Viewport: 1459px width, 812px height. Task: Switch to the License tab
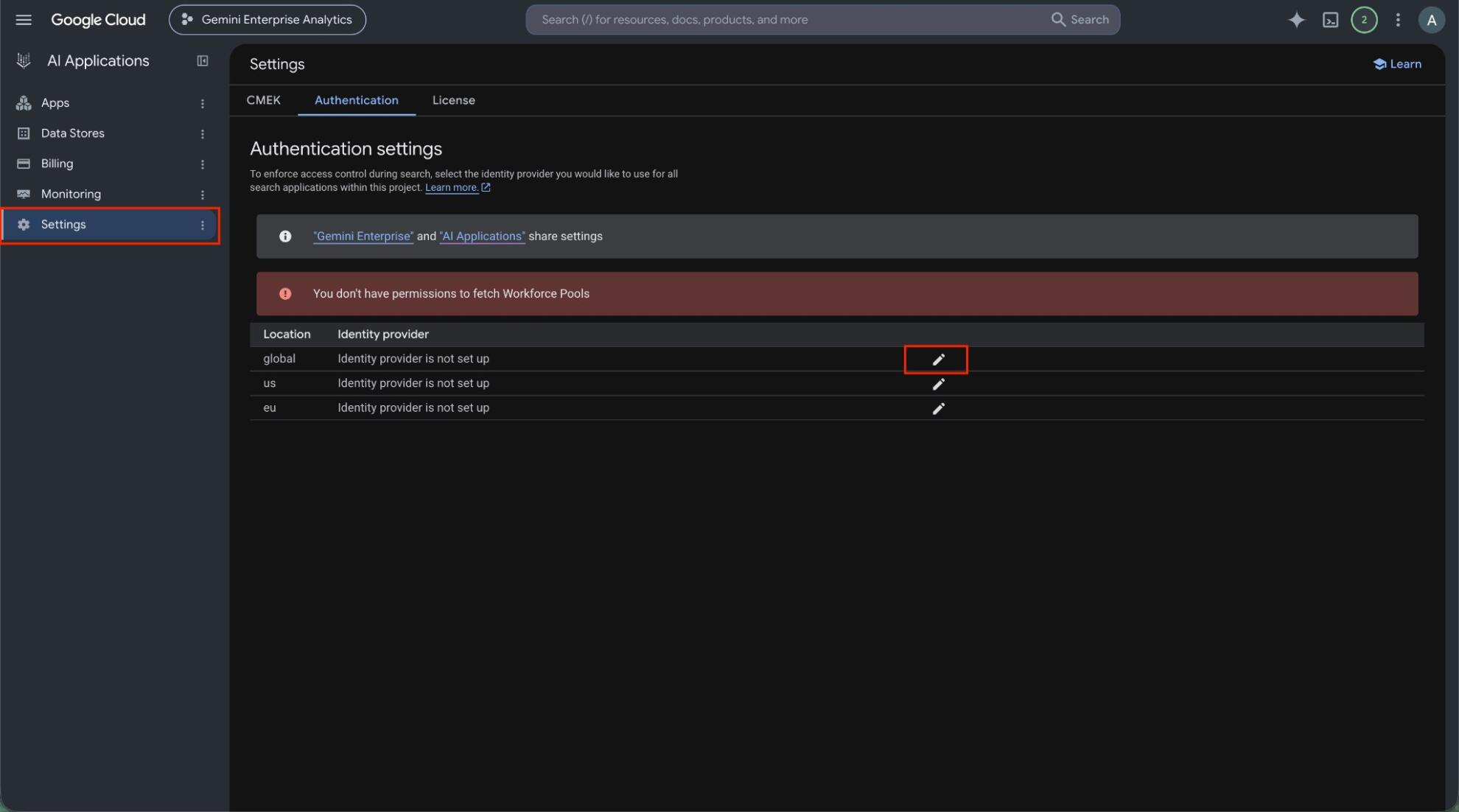click(454, 100)
